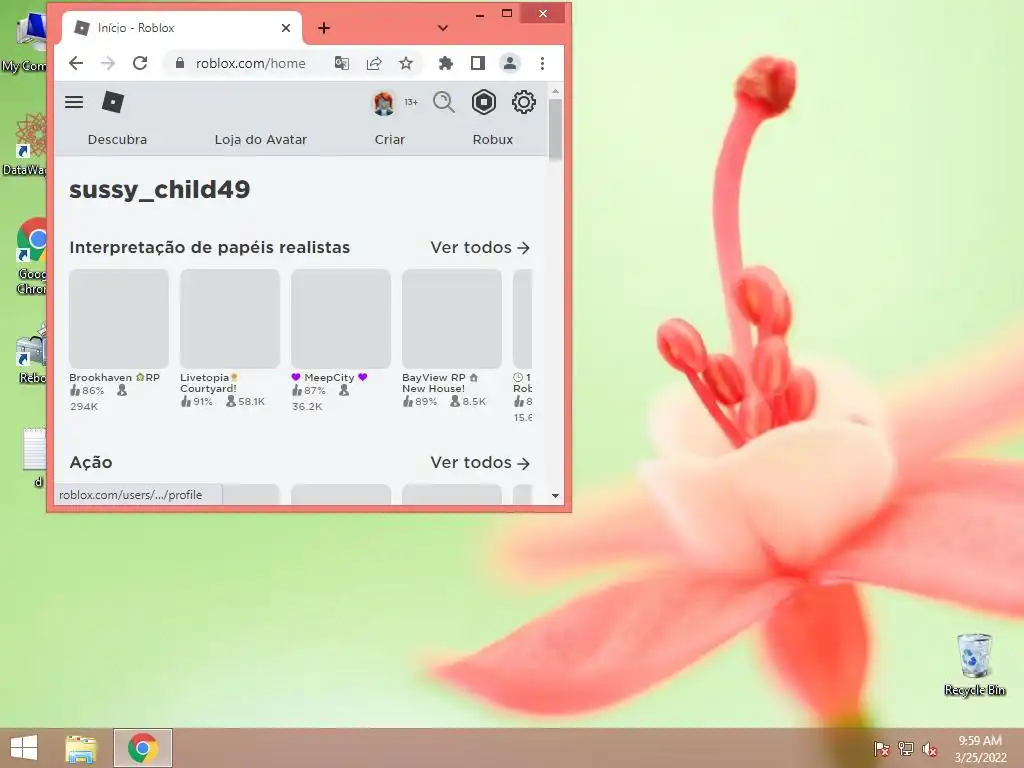1024x768 pixels.
Task: Click the 13+ age label
Action: tap(411, 102)
